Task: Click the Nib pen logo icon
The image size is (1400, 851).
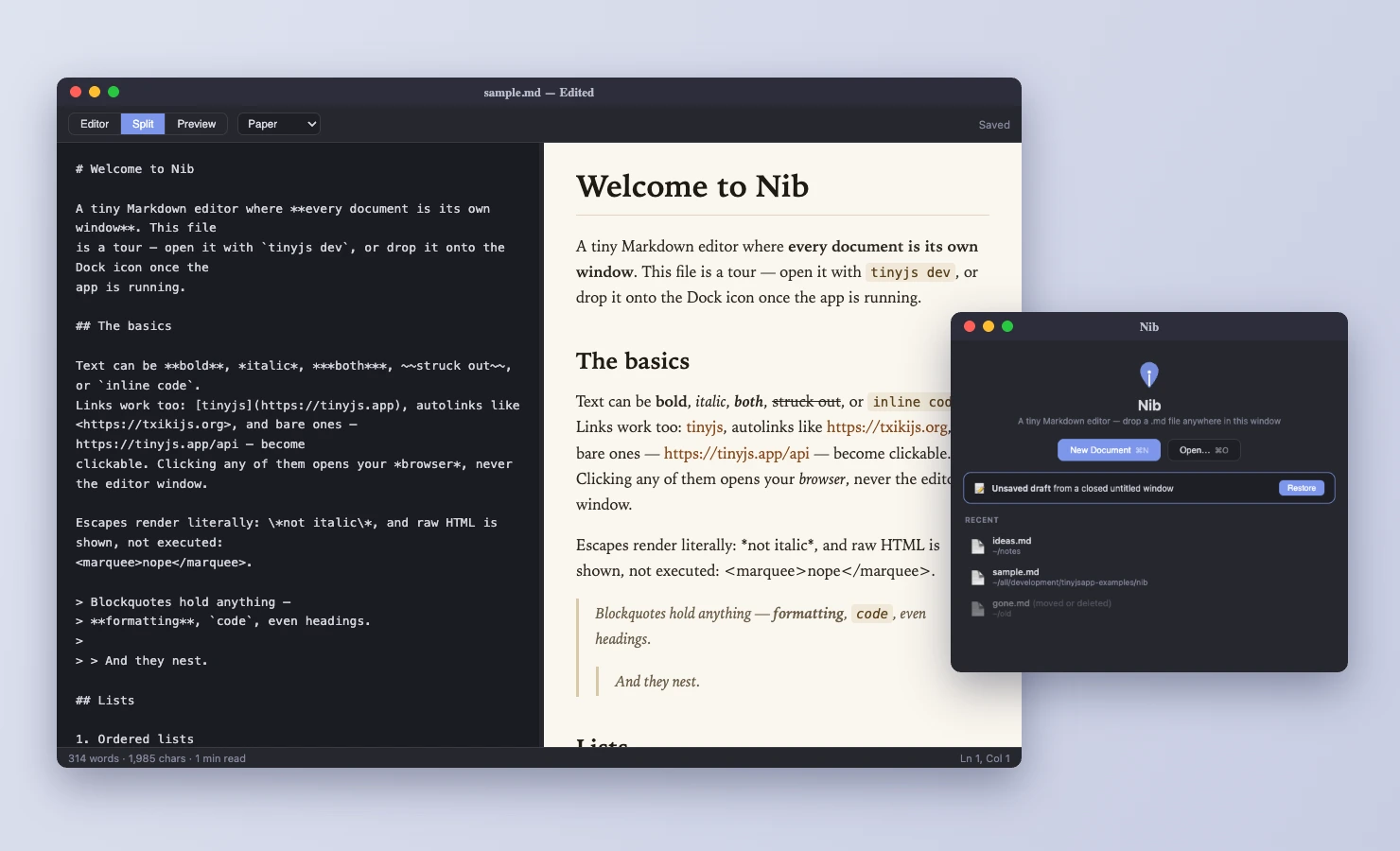Action: (x=1148, y=374)
